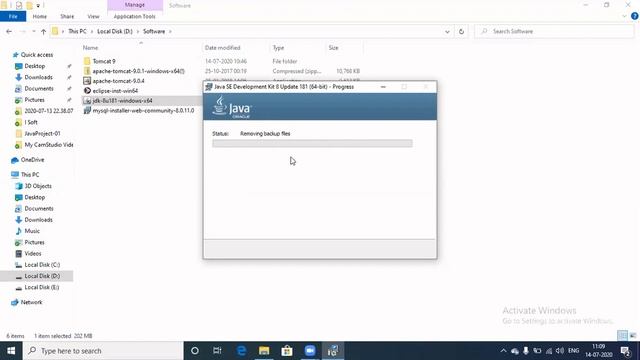The height and width of the screenshot is (360, 640).
Task: Open the File tab in Explorer
Action: (x=13, y=16)
